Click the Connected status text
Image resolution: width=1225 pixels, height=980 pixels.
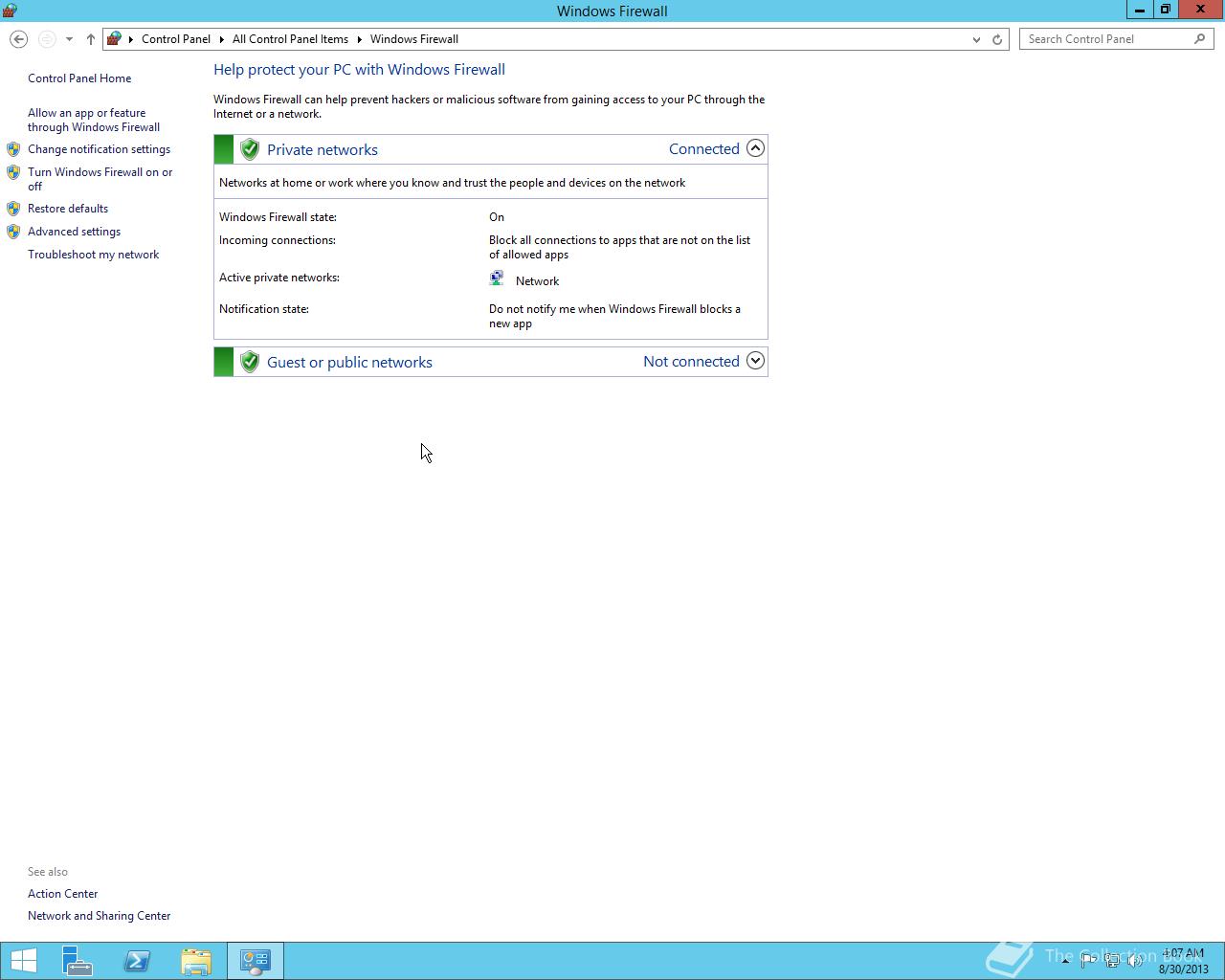click(704, 148)
